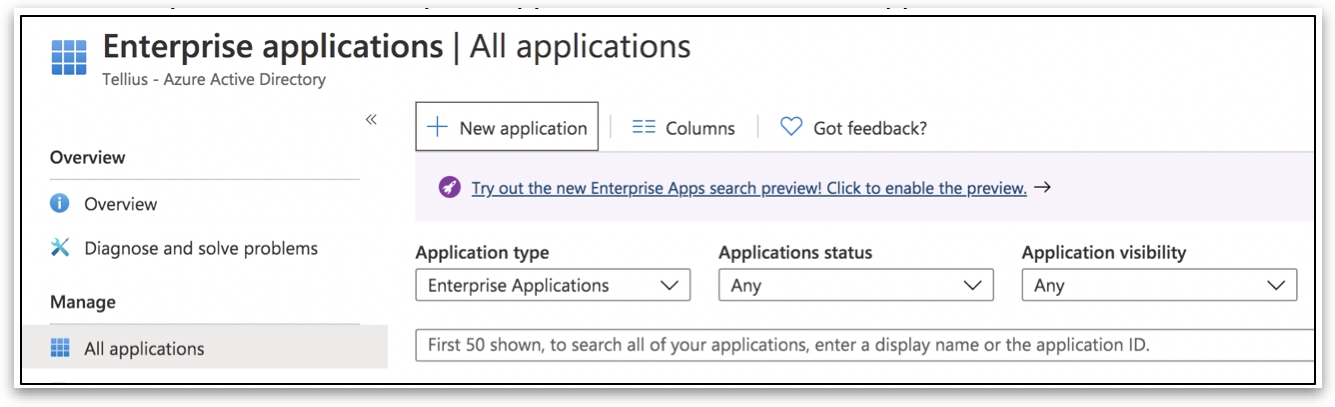Click the grid icon next to All applications

coord(60,348)
